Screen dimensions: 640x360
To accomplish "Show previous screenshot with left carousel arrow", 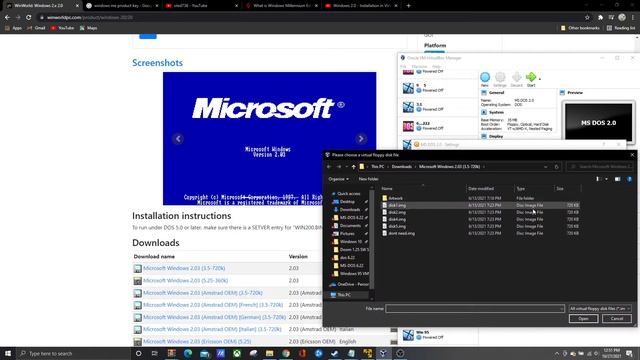I will [x=178, y=139].
